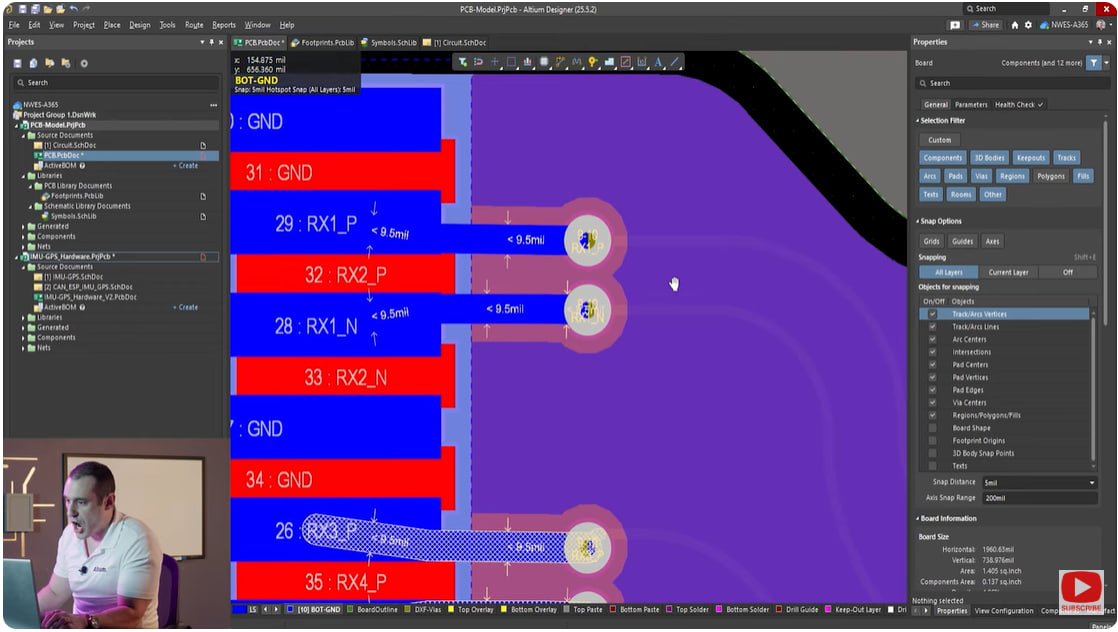The image size is (1118, 632).
Task: Collapse the Board Information section
Action: point(918,519)
